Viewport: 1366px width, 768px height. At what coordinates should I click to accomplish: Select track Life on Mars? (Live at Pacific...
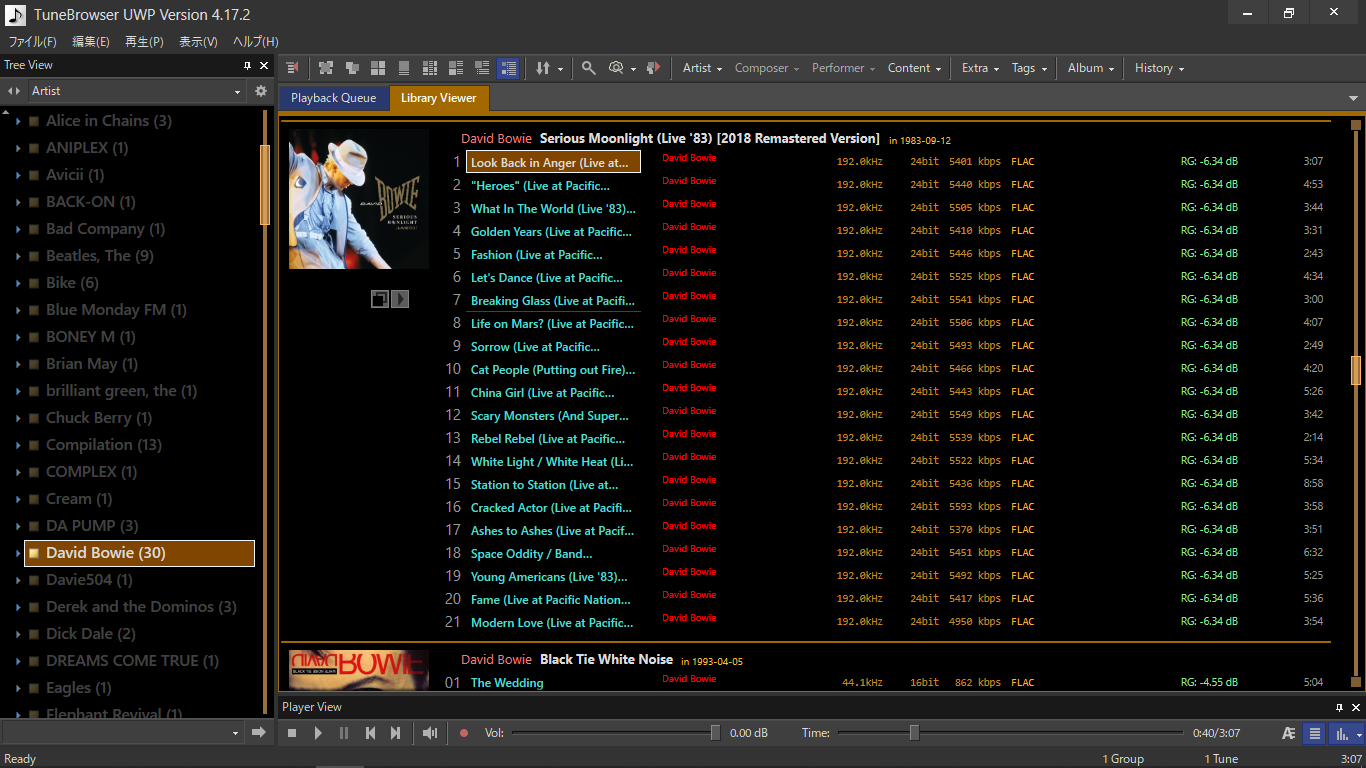552,324
